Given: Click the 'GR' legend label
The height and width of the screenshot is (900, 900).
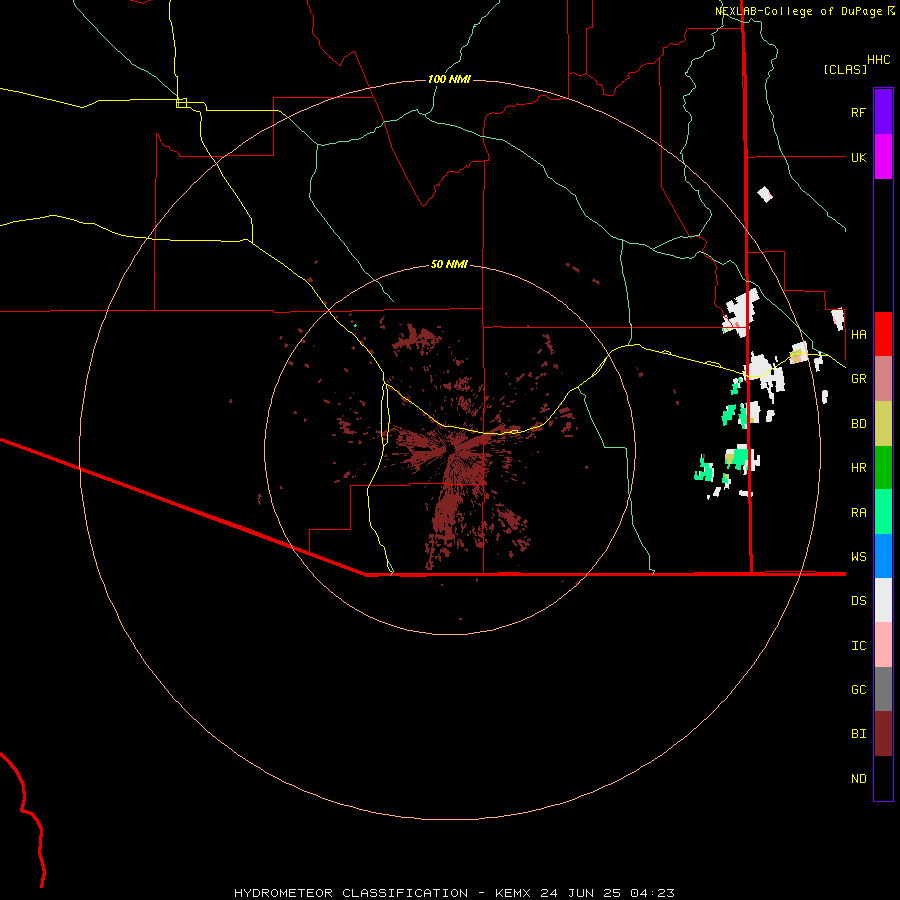Looking at the screenshot, I should pyautogui.click(x=858, y=379).
